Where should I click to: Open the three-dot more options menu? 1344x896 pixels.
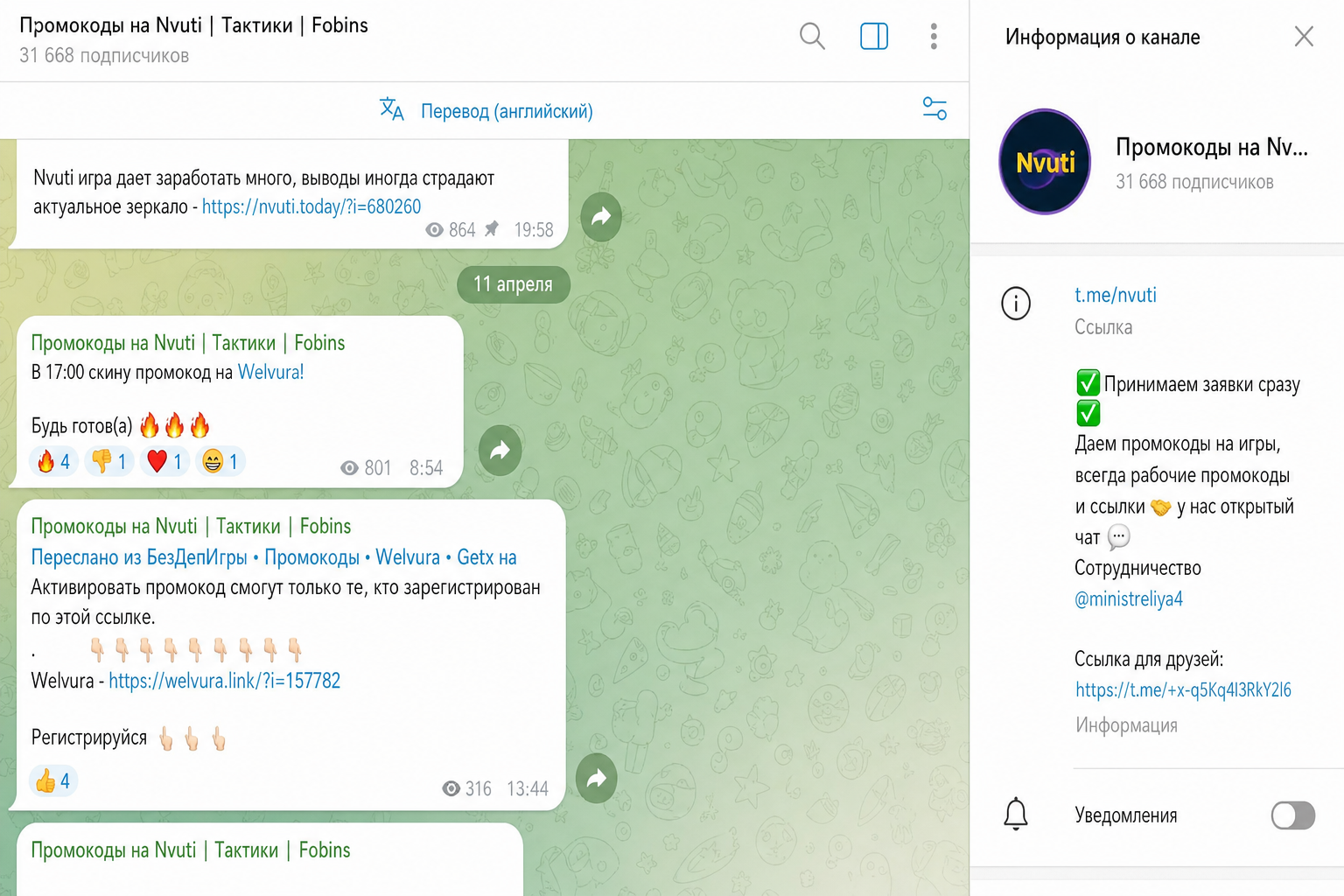(934, 37)
